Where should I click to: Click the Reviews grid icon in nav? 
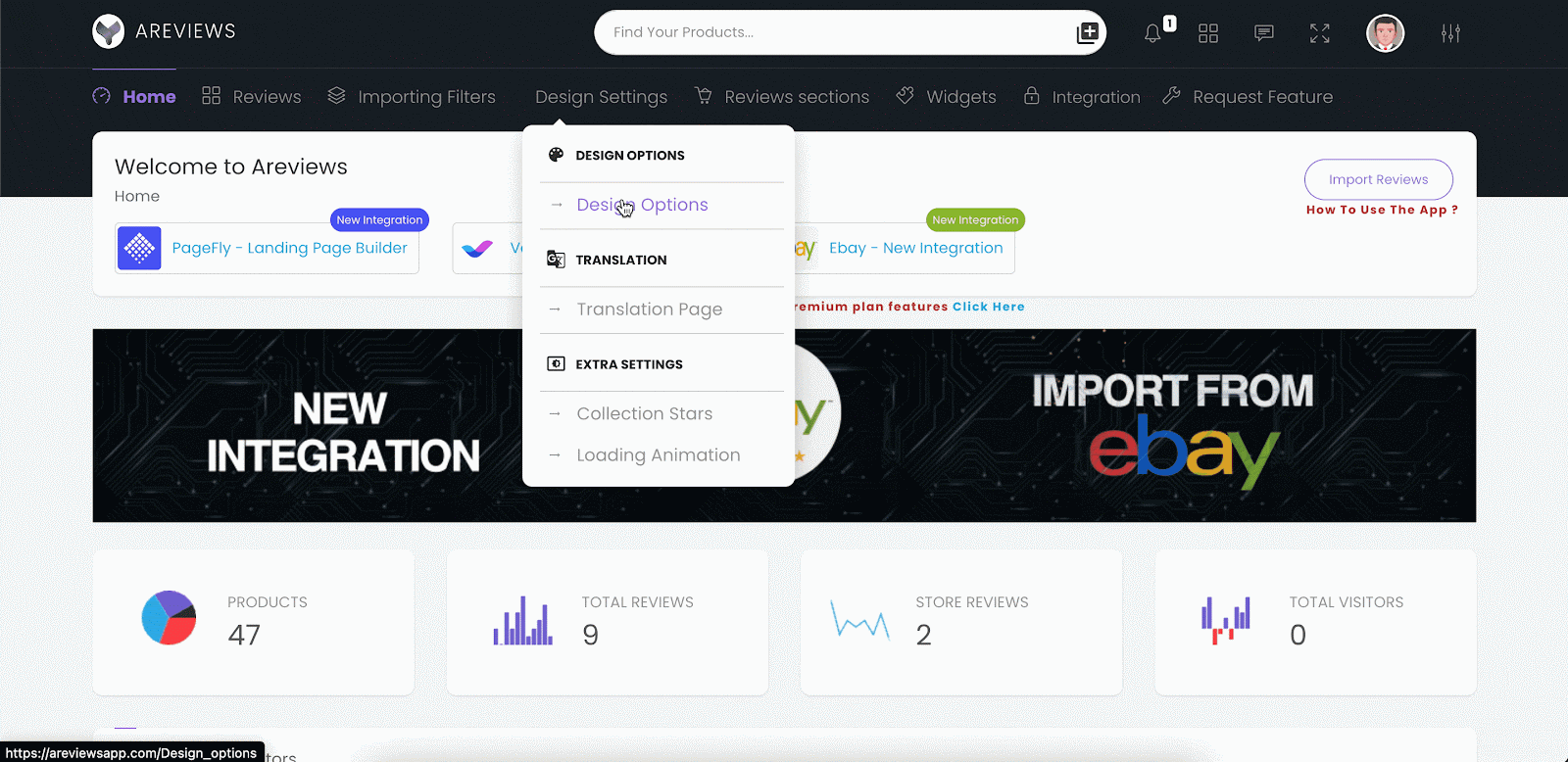(211, 95)
